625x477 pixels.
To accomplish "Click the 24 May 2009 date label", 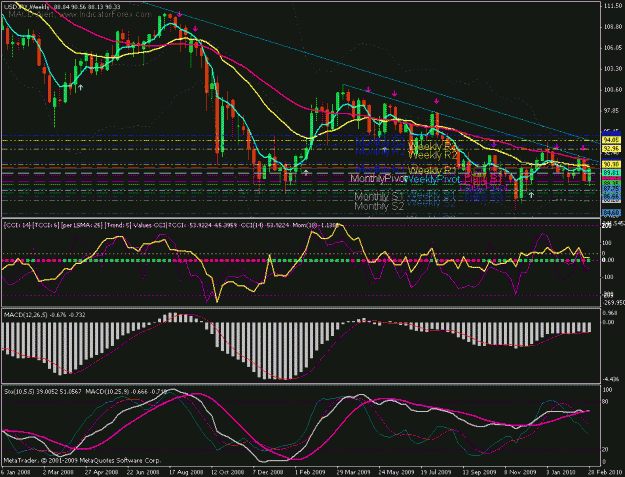I will (395, 472).
